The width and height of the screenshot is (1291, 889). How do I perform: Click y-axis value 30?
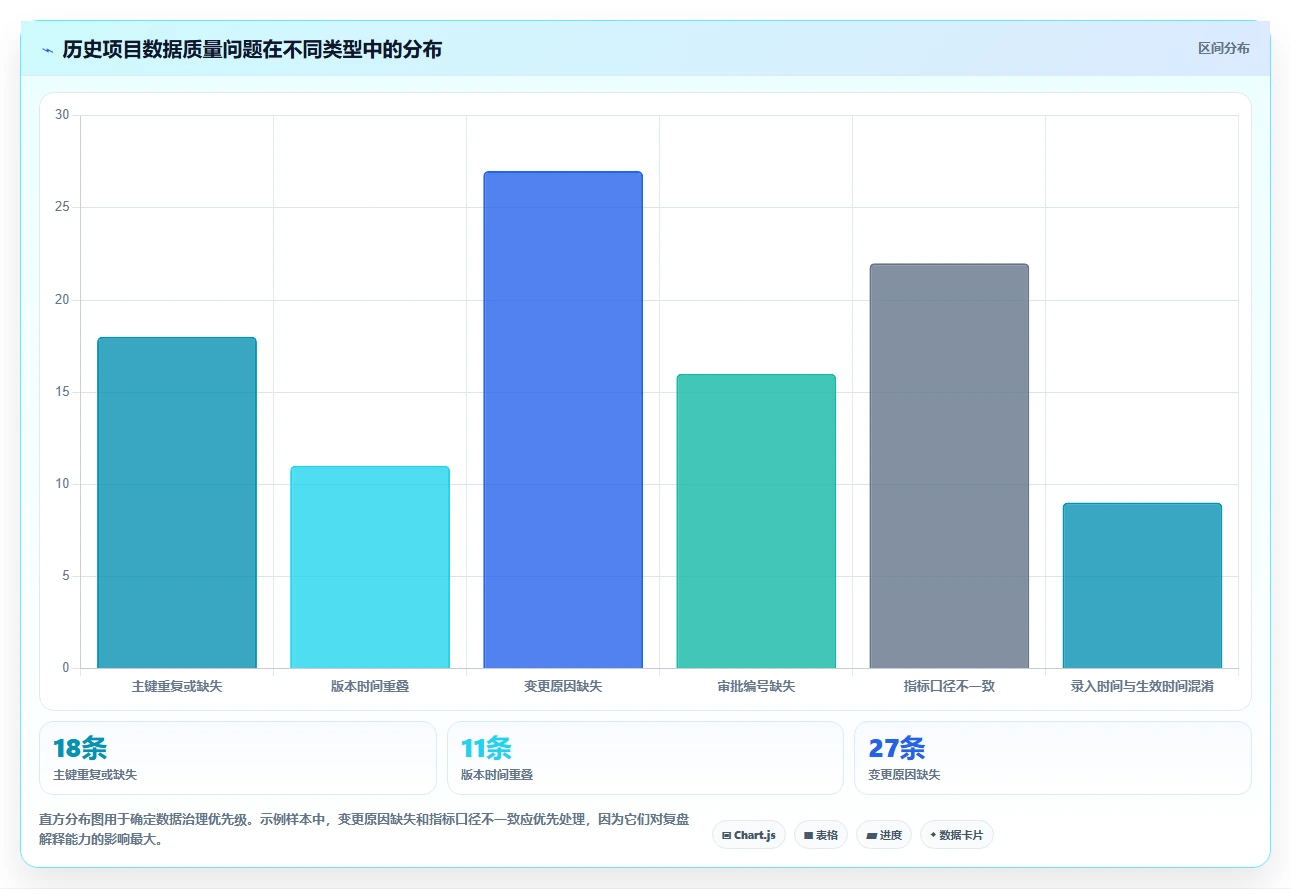[62, 115]
